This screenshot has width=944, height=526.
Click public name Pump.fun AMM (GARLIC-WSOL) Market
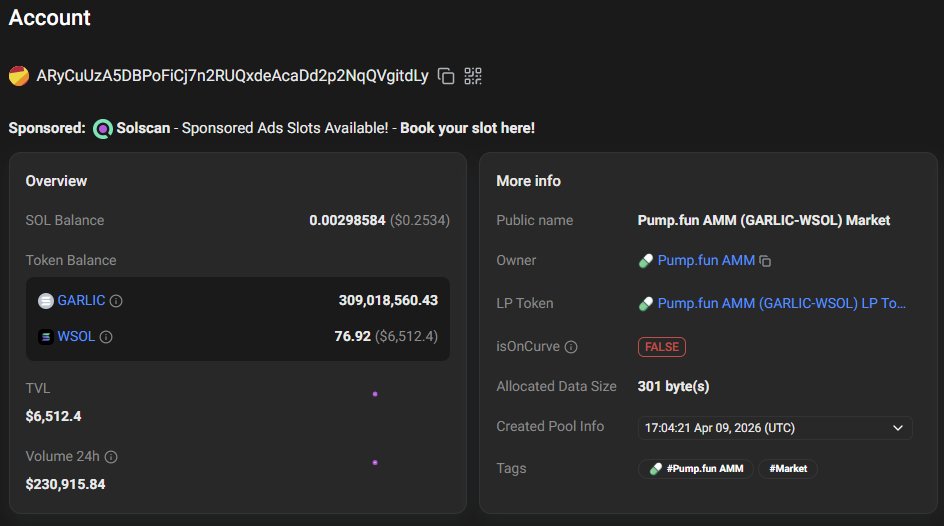(763, 220)
